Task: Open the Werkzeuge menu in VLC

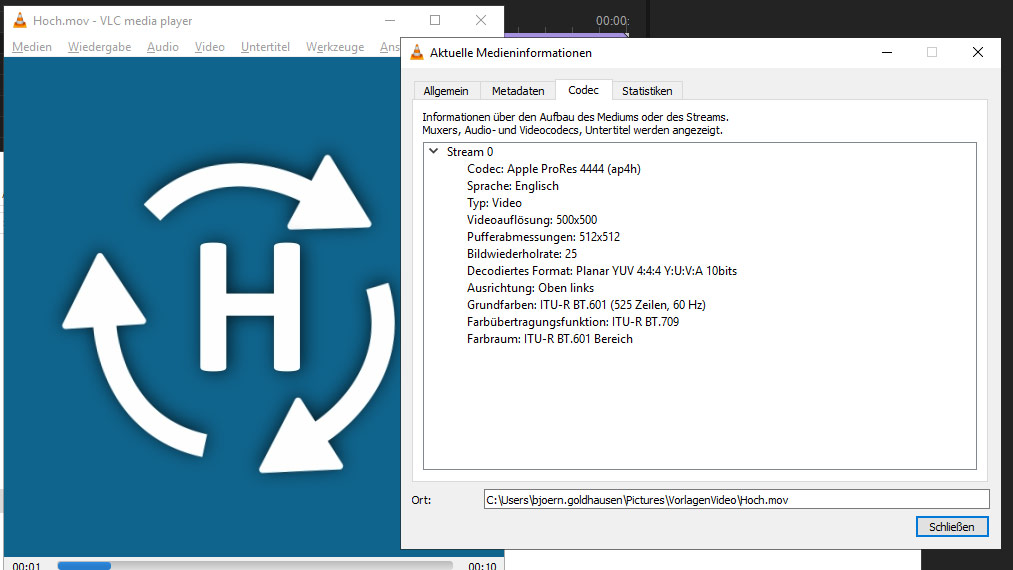Action: point(335,47)
